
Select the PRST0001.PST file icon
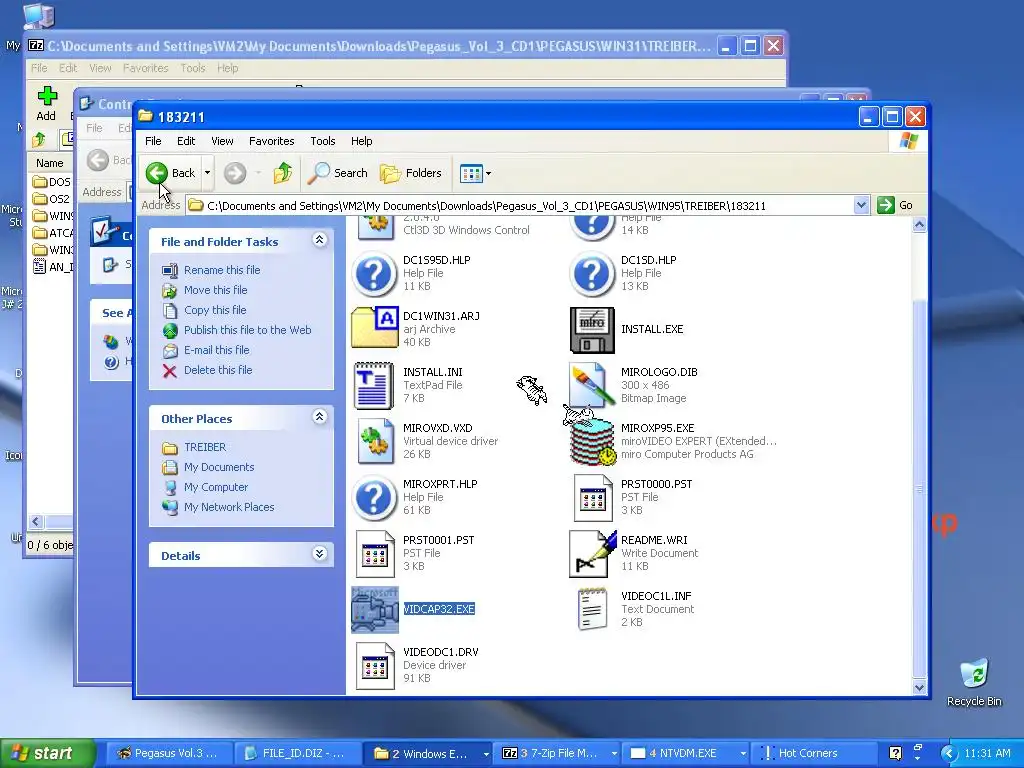[374, 554]
